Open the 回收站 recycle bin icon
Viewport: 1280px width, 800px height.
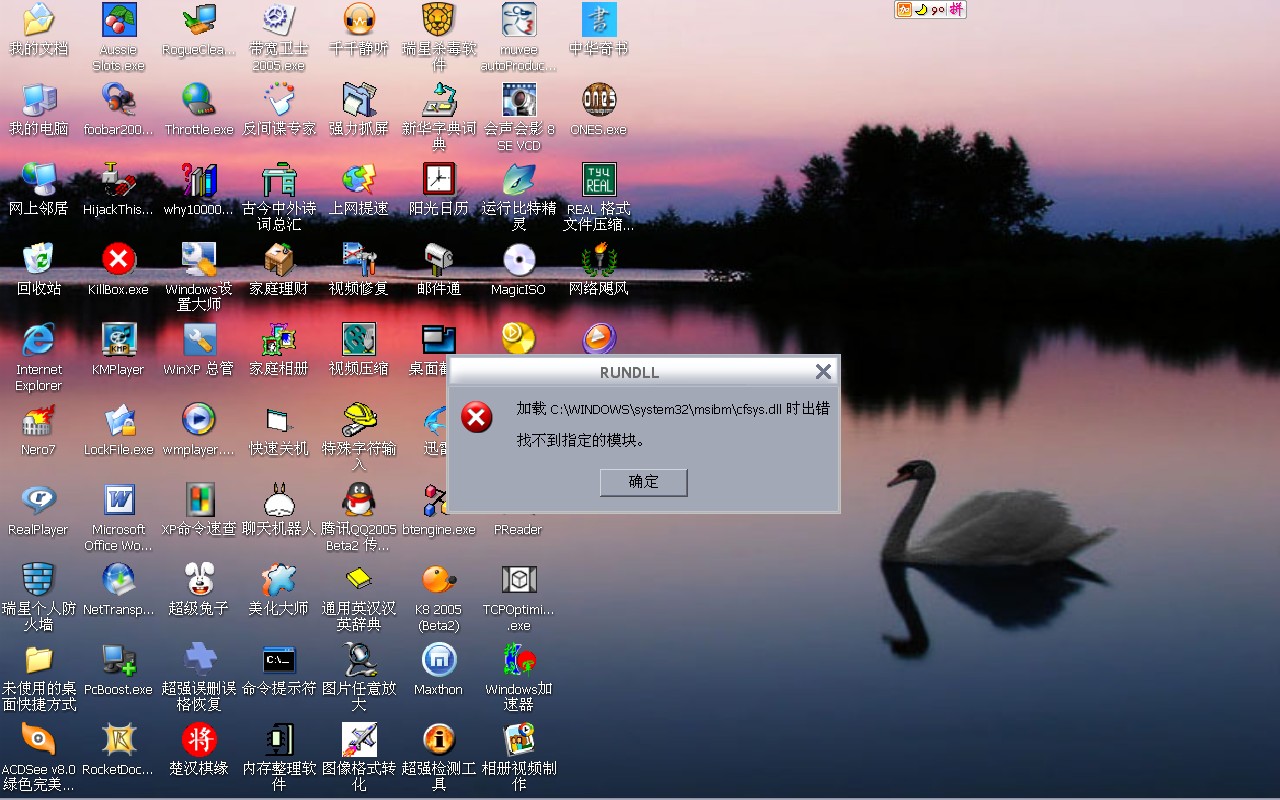coord(38,259)
